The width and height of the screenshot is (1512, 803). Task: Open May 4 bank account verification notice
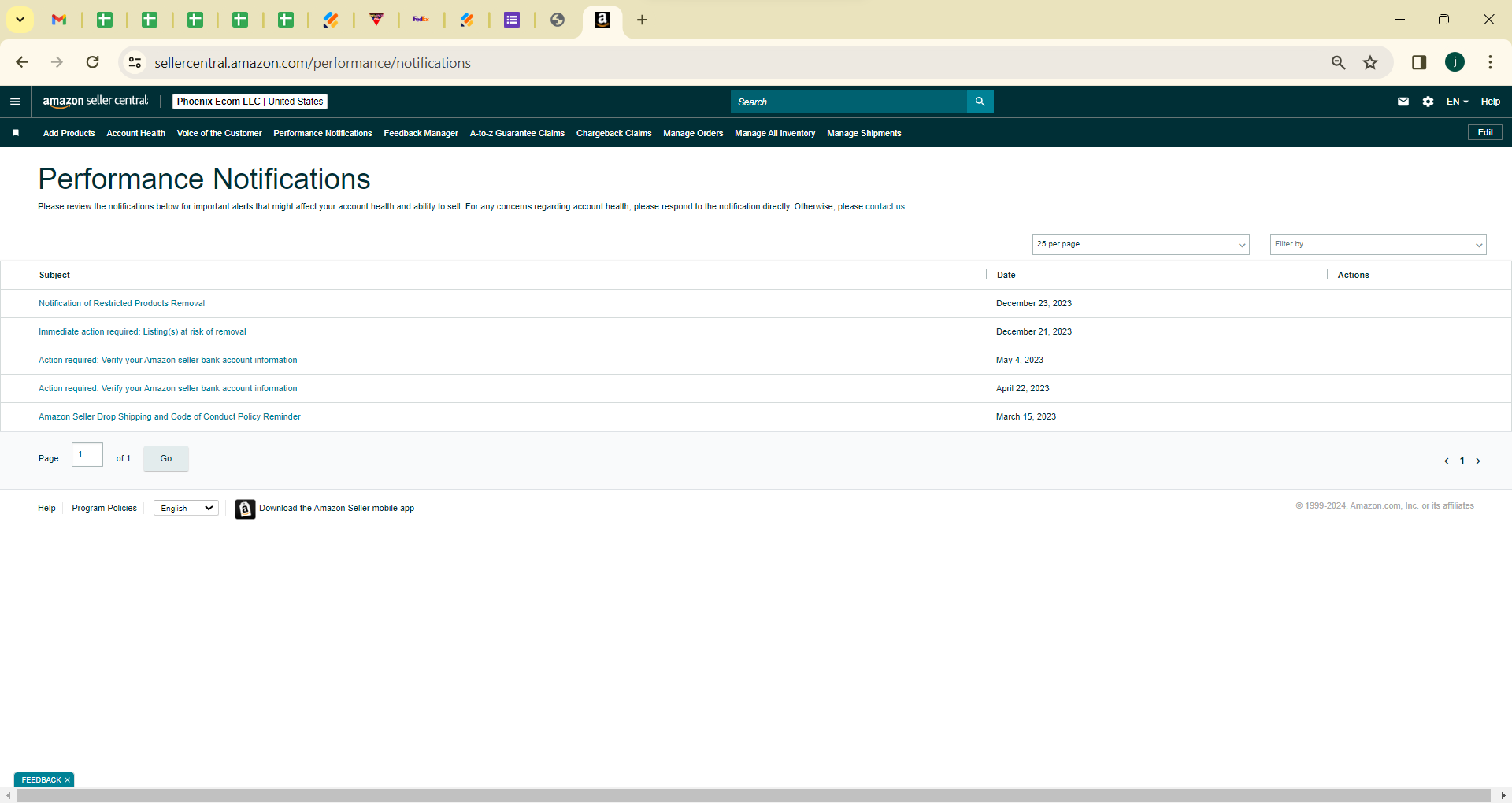point(168,360)
